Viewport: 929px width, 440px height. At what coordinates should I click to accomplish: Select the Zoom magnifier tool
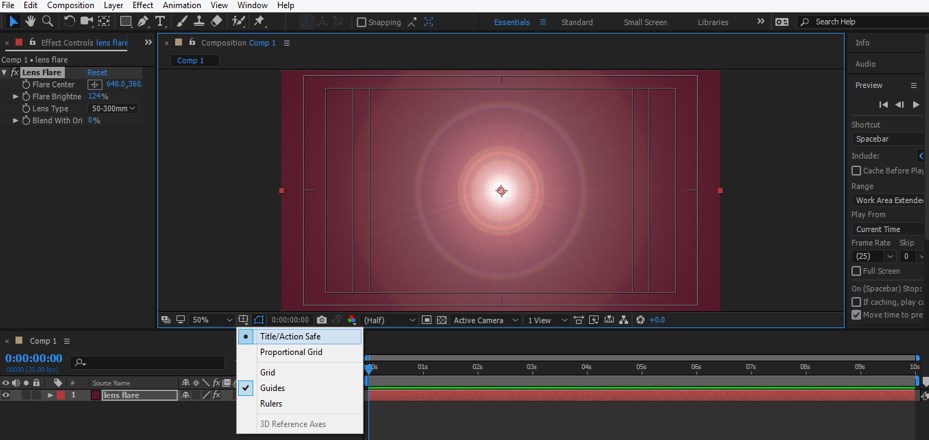[x=47, y=22]
